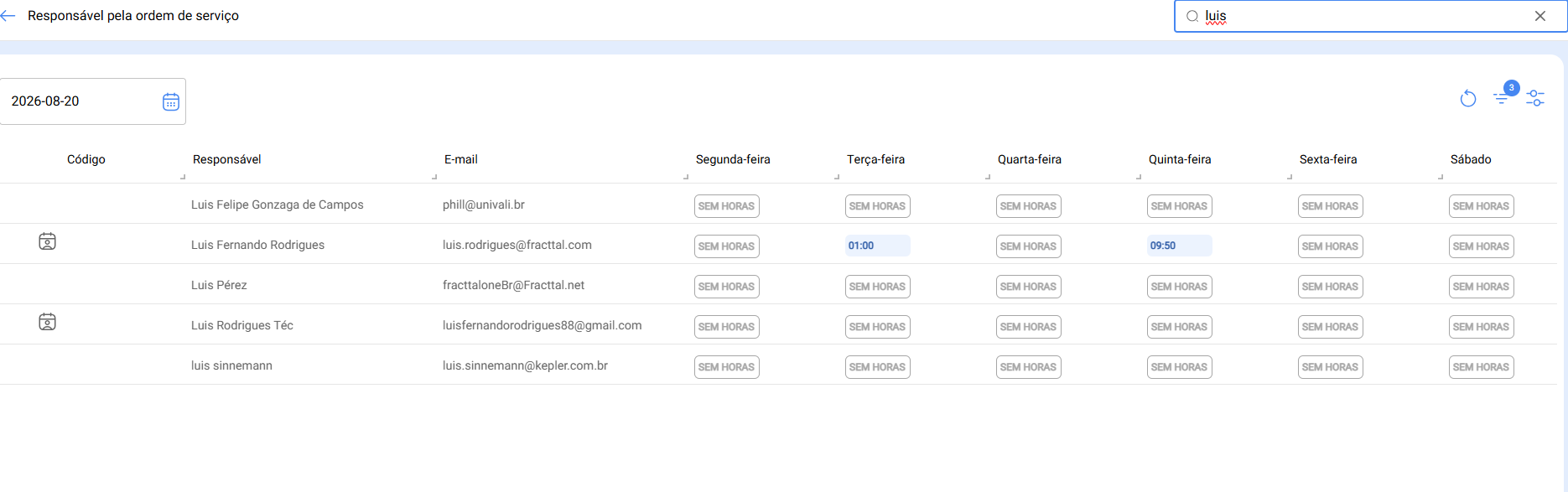Click SEM HORAS Sábado for Luis Rodrigues Téc
The image size is (1568, 492).
point(1482,327)
